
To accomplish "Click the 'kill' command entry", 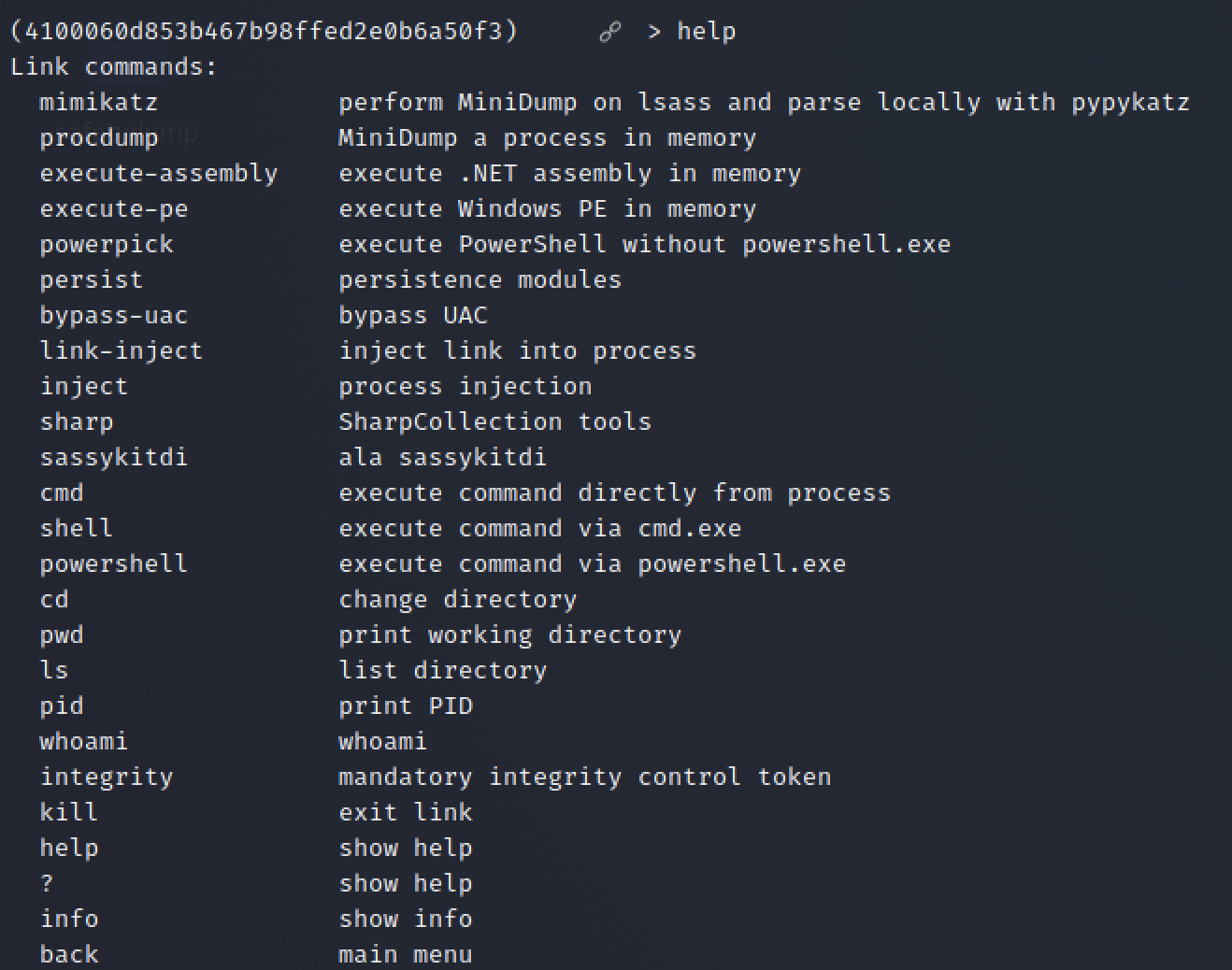I will coord(68,813).
